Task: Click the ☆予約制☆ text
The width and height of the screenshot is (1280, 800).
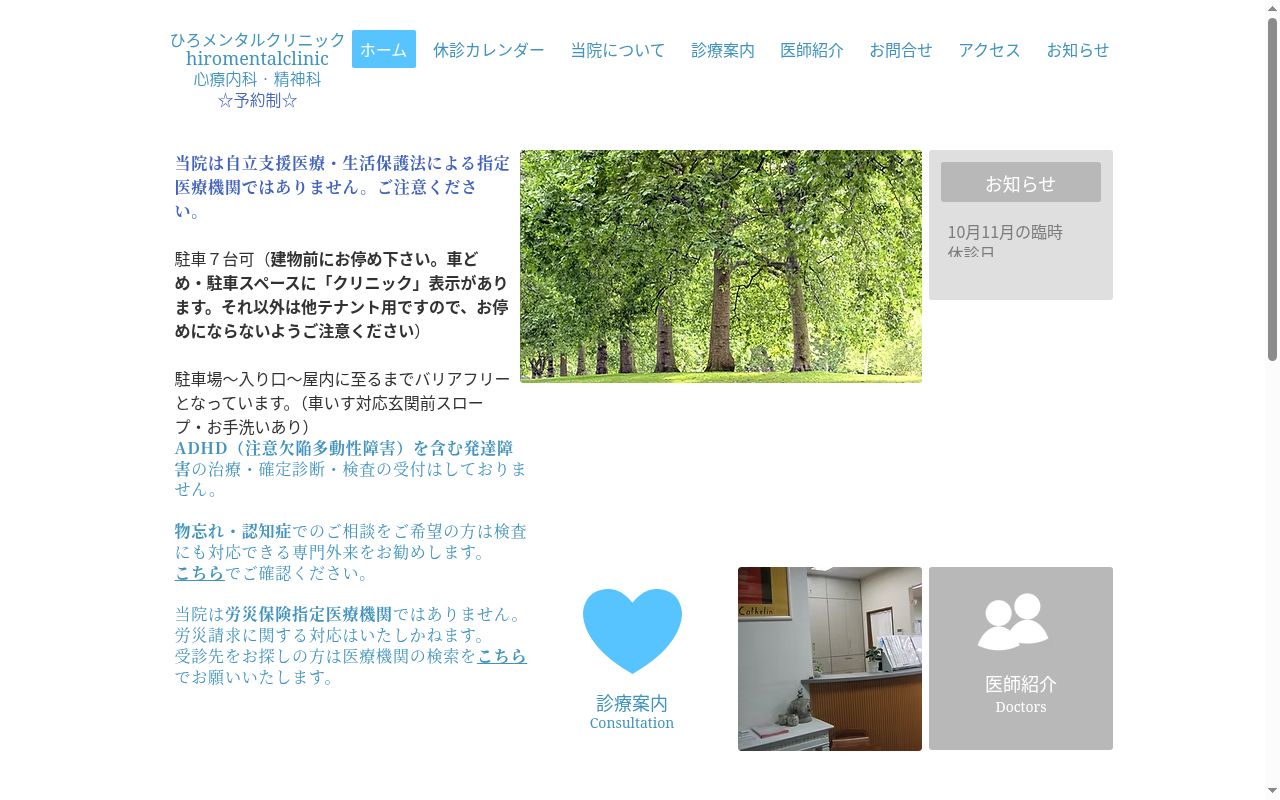Action: tap(258, 100)
